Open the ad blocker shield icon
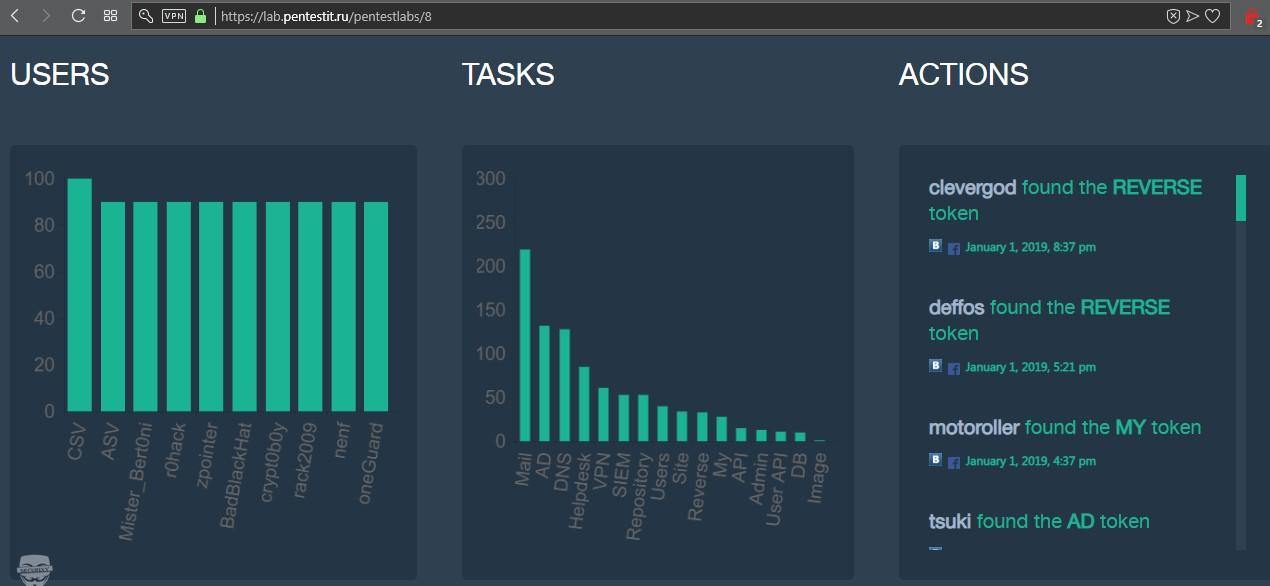 click(1173, 16)
